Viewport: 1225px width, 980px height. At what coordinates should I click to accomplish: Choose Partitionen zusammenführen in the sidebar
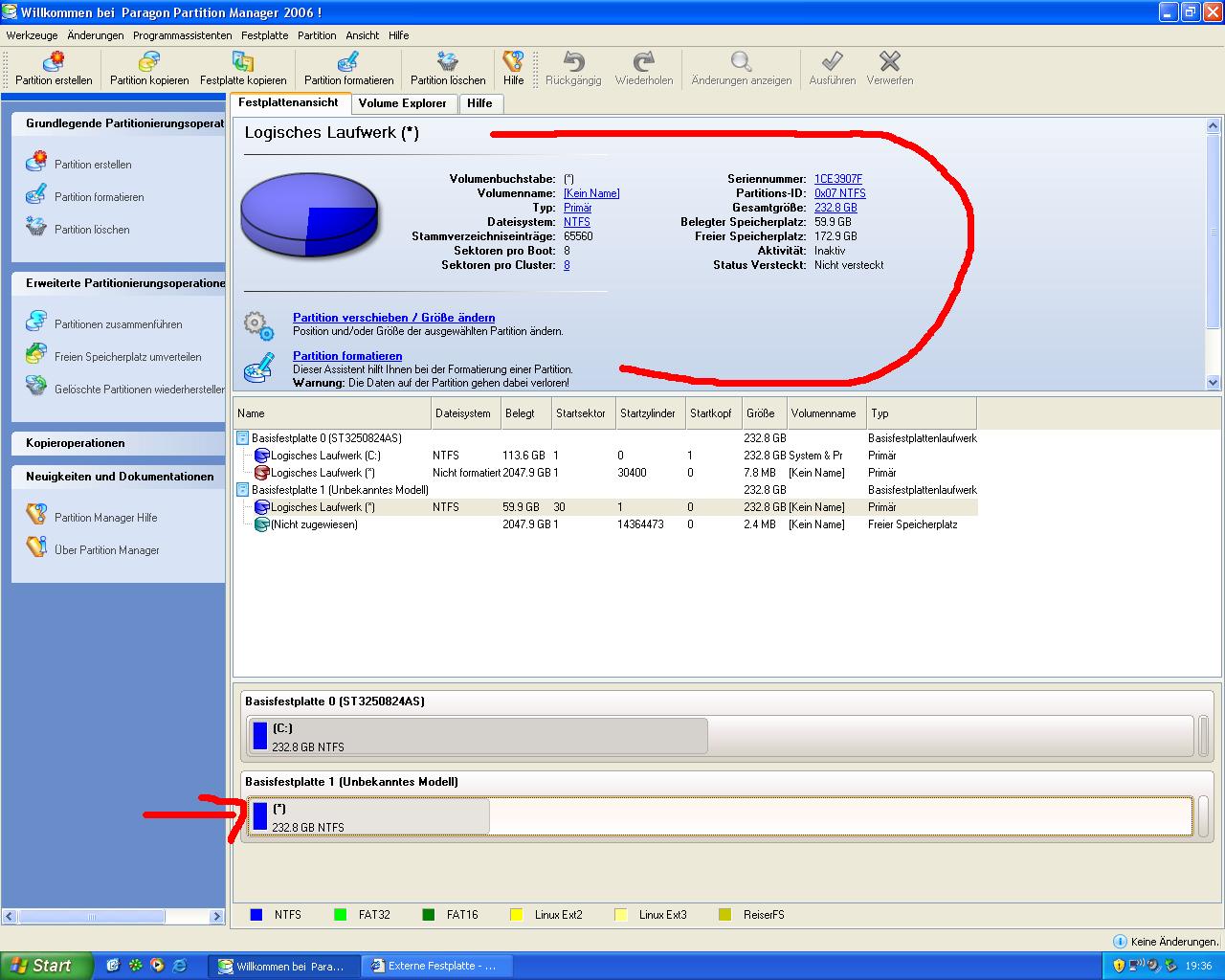click(x=118, y=324)
